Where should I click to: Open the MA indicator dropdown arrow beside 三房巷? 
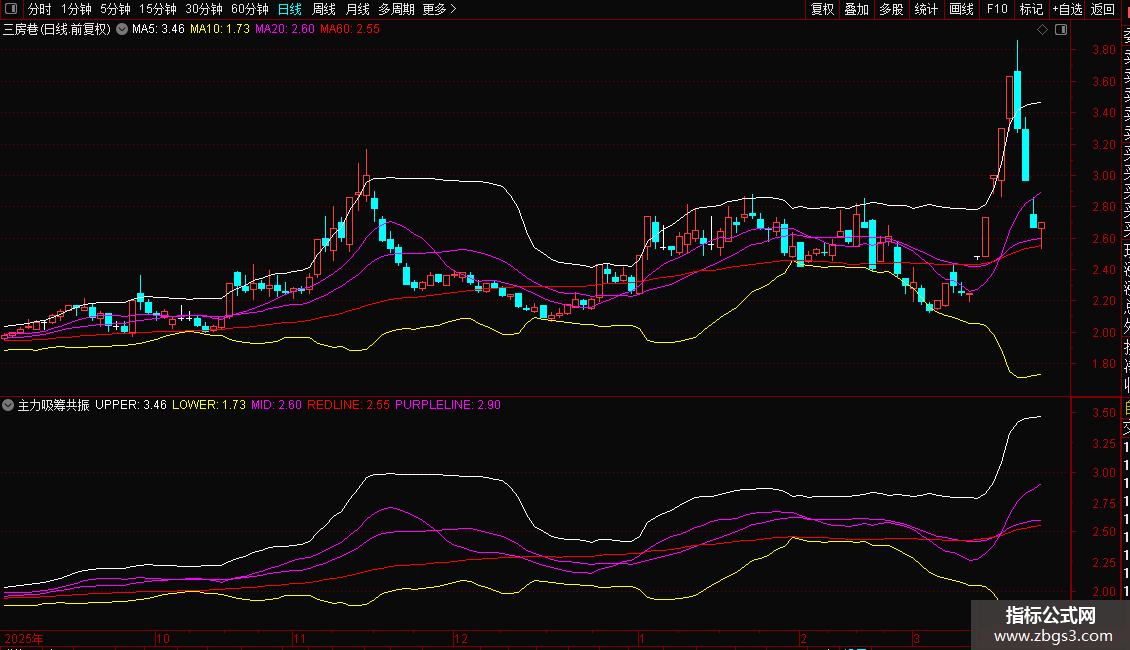[x=122, y=30]
